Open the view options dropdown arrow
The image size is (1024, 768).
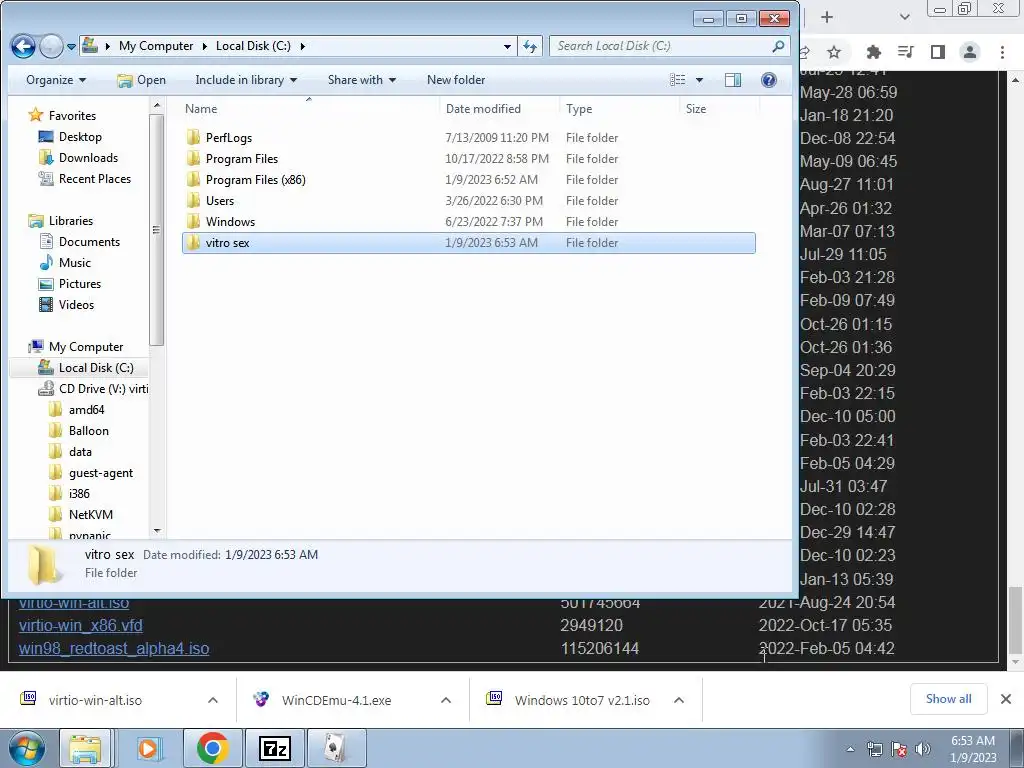[x=699, y=80]
